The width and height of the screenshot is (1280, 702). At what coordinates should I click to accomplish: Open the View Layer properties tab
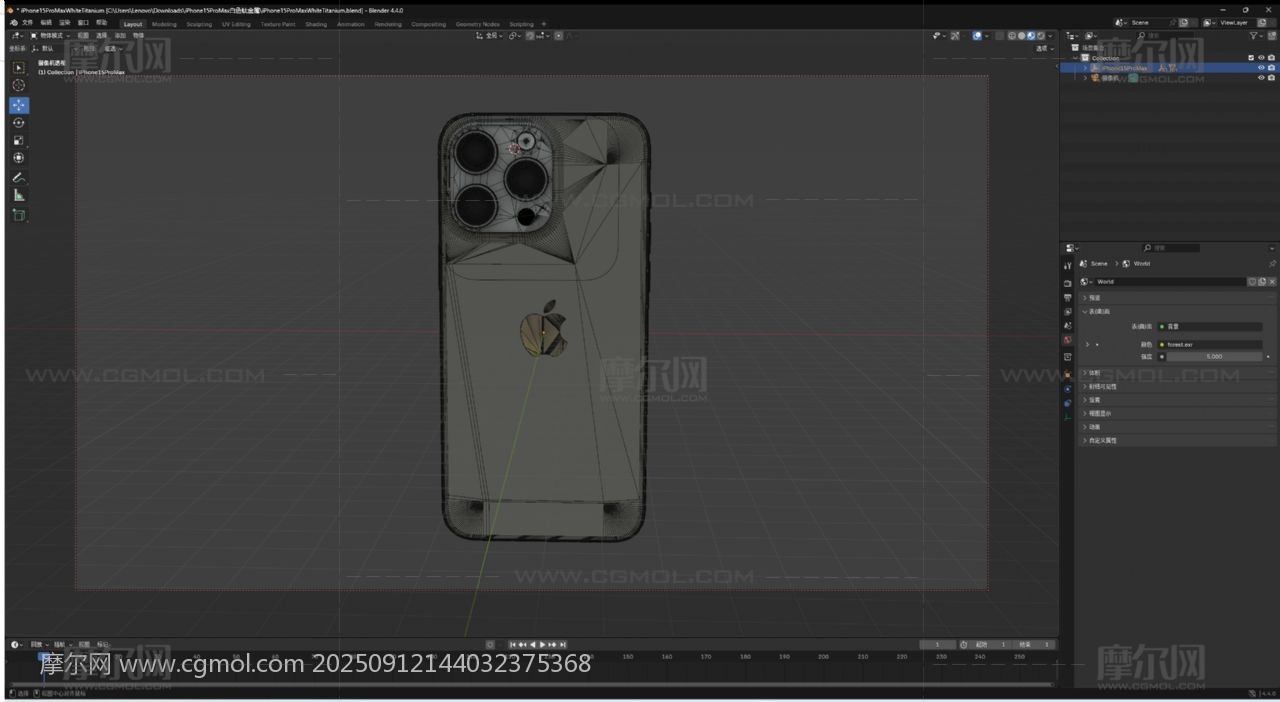(1067, 312)
